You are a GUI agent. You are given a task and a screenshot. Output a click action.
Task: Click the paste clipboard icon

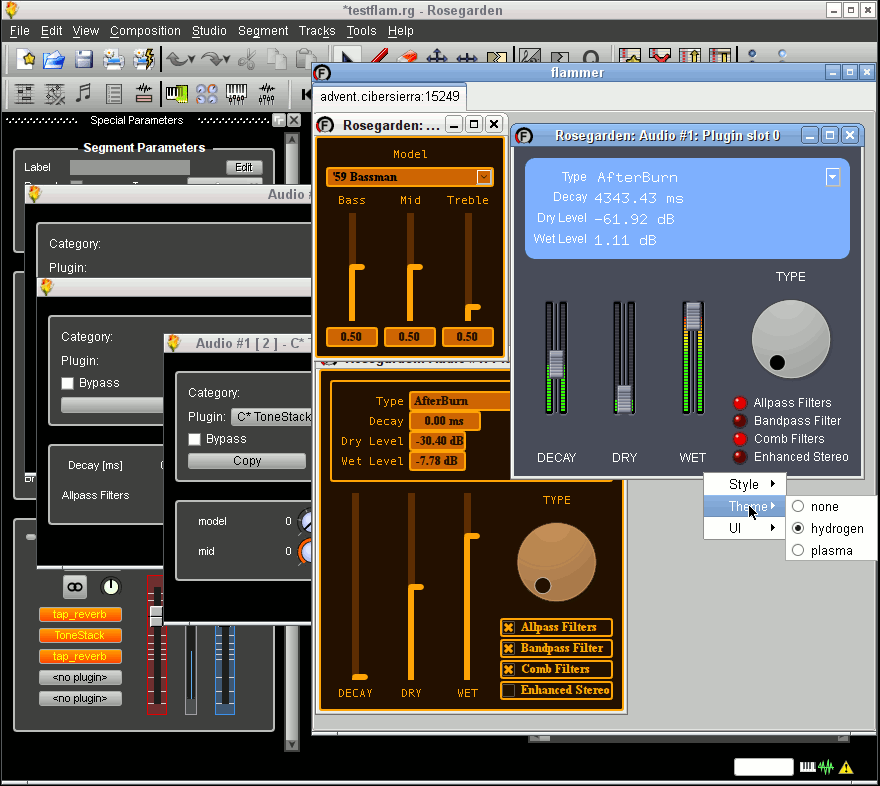pyautogui.click(x=305, y=58)
